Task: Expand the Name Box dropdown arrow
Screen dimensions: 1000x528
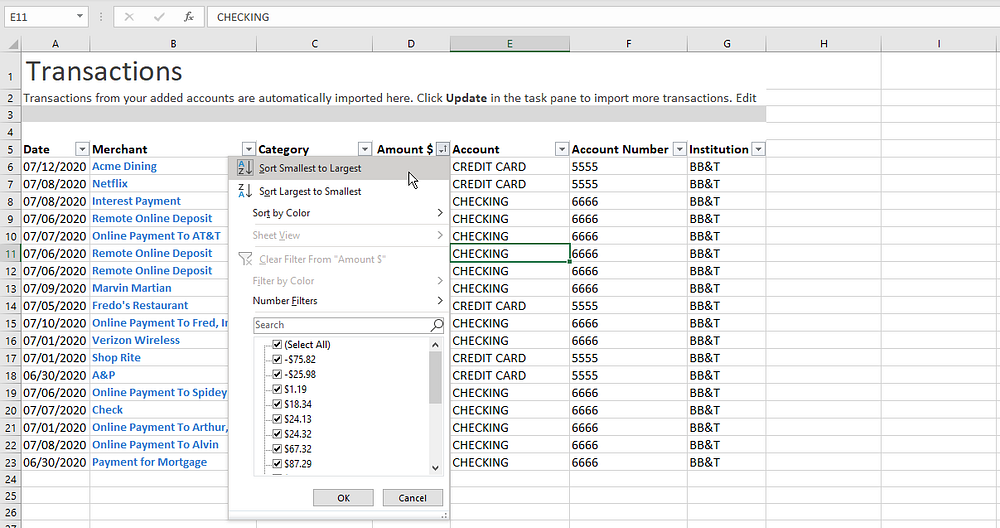Action: (x=80, y=17)
